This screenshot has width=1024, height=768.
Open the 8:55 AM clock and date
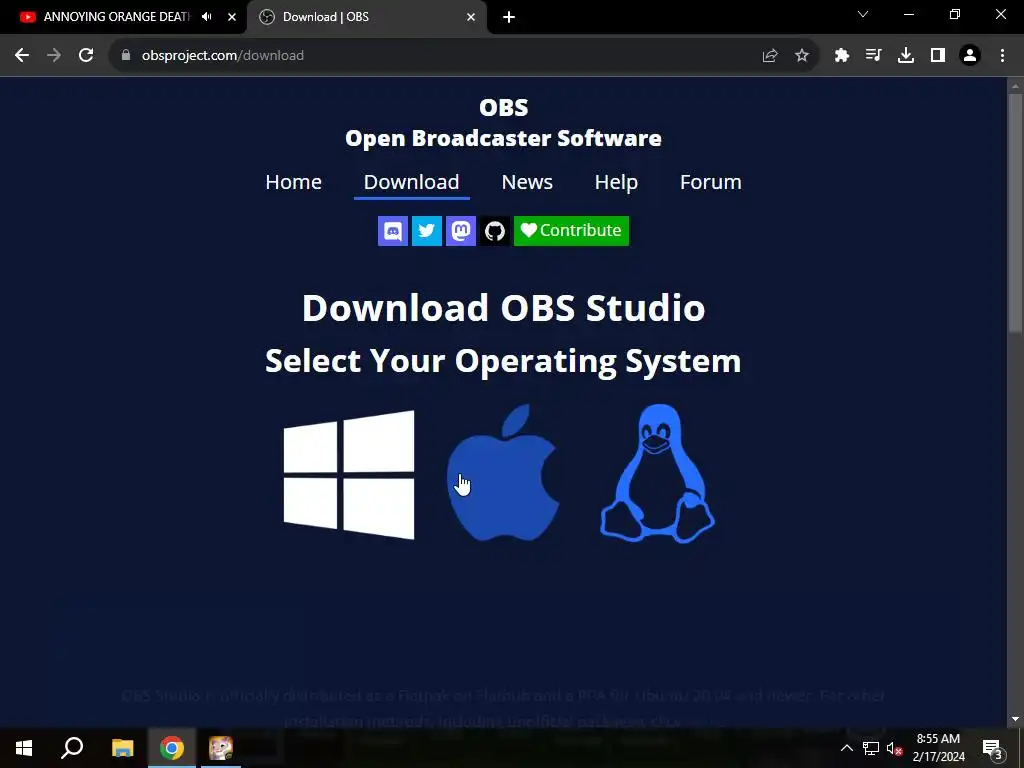938,748
